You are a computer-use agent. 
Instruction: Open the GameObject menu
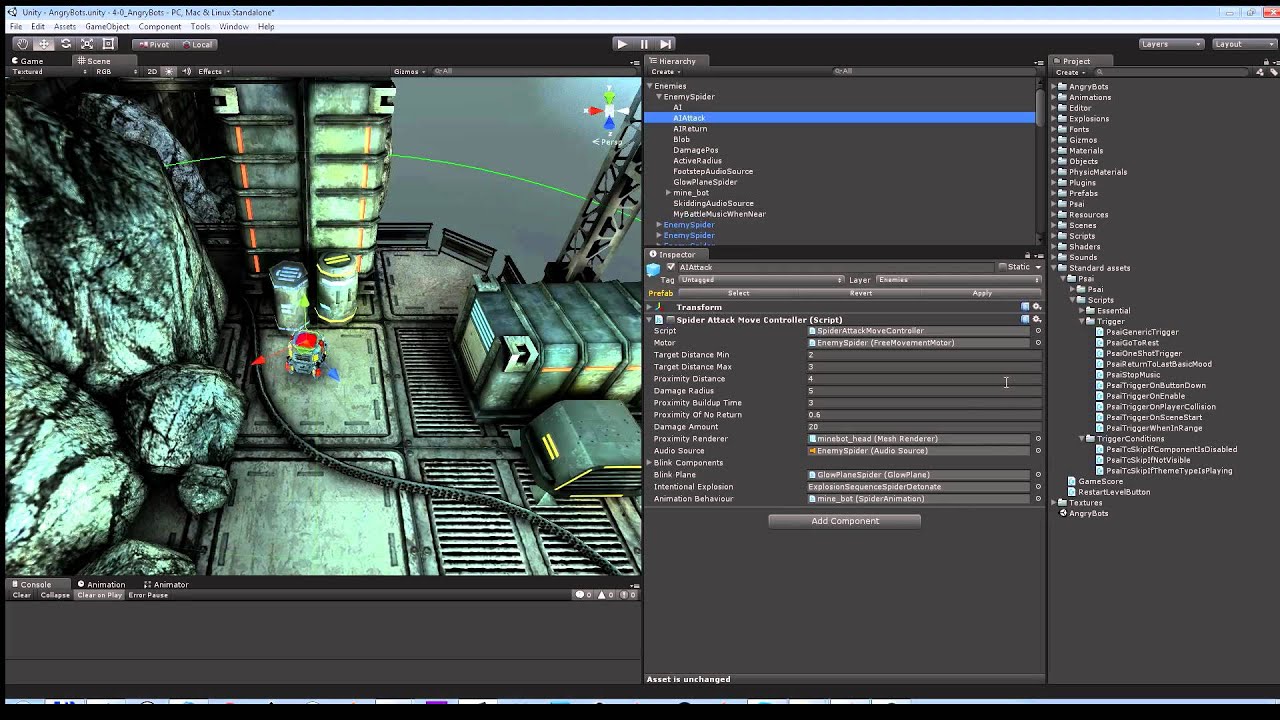coord(107,27)
